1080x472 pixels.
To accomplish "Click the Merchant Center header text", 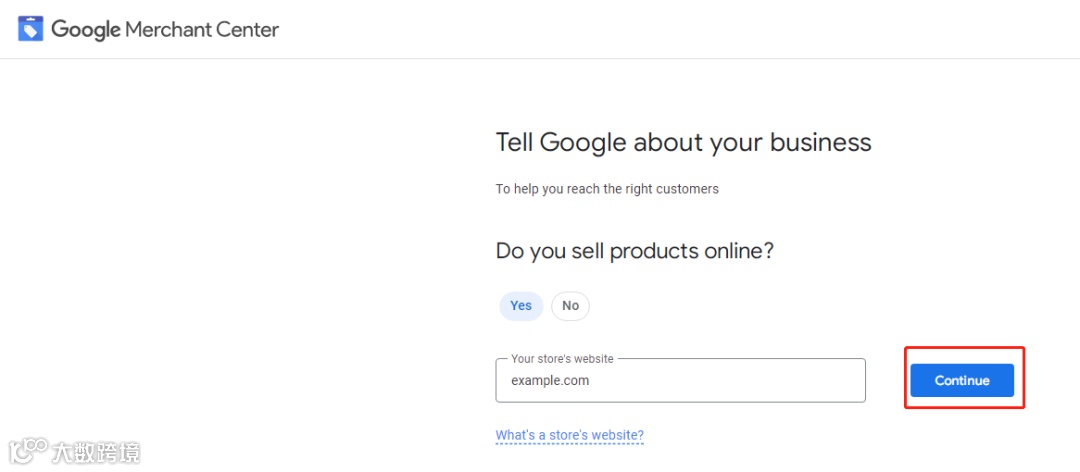I will coord(202,29).
